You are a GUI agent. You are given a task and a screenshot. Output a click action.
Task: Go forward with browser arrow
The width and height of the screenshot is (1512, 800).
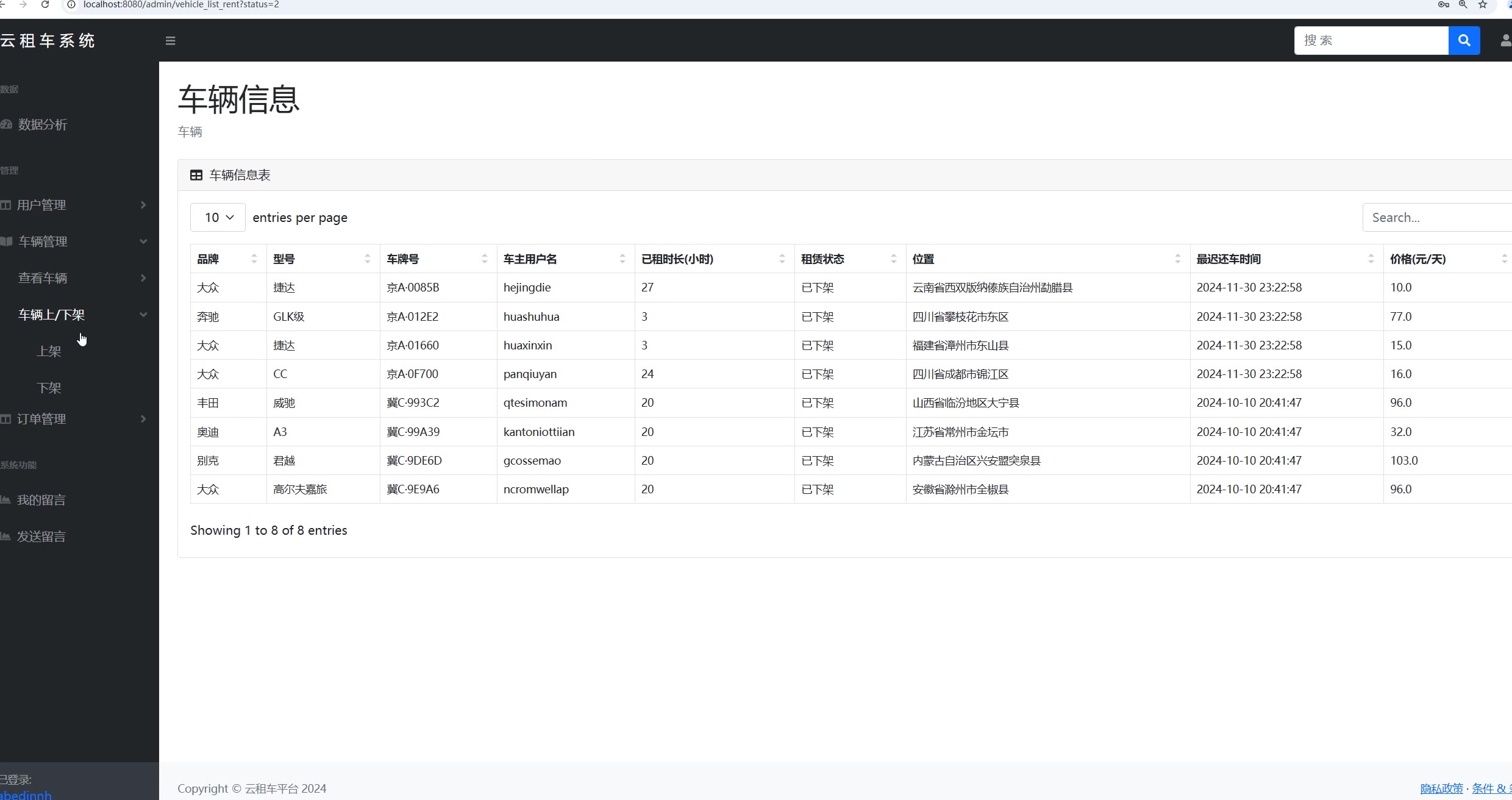click(x=23, y=5)
